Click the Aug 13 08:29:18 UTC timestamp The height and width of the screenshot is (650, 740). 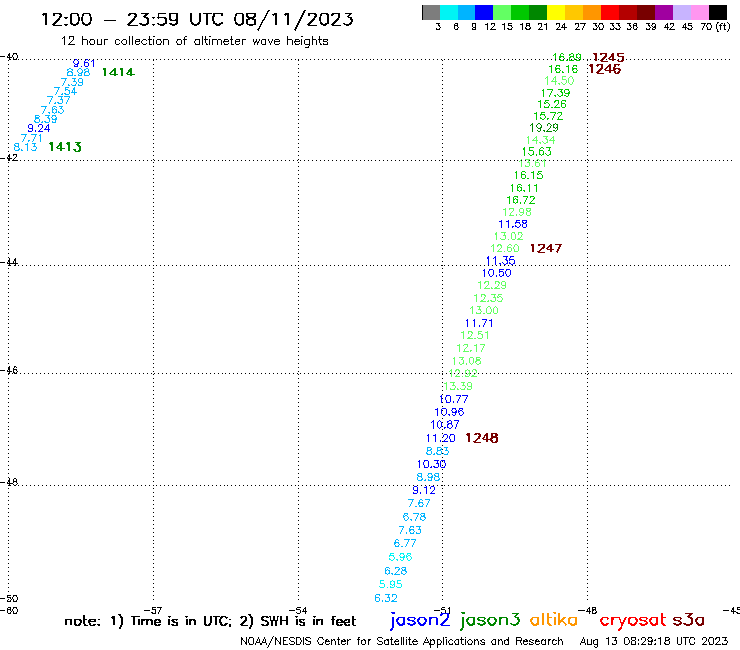pyautogui.click(x=654, y=642)
